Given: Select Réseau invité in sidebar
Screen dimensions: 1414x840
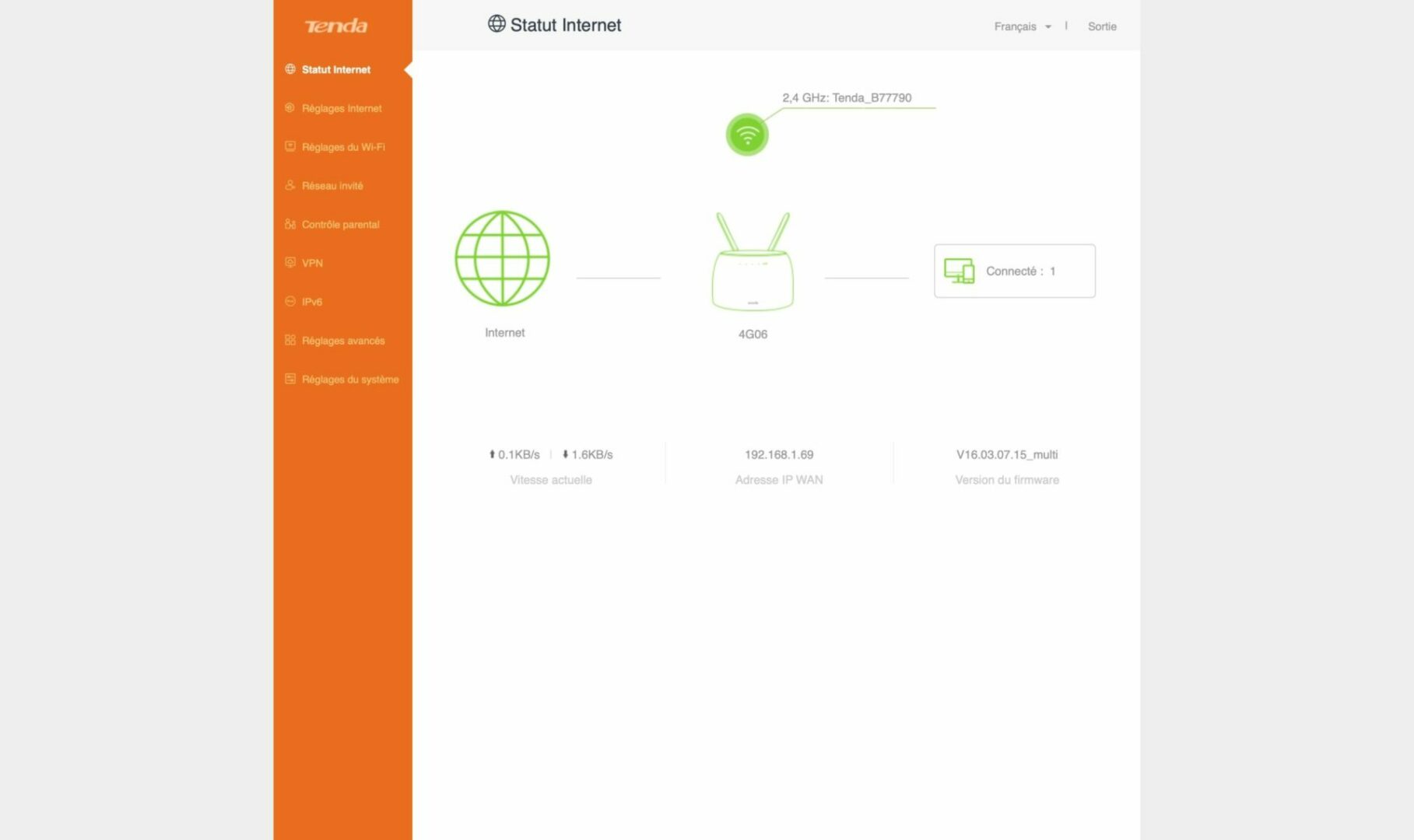Looking at the screenshot, I should click(x=332, y=186).
